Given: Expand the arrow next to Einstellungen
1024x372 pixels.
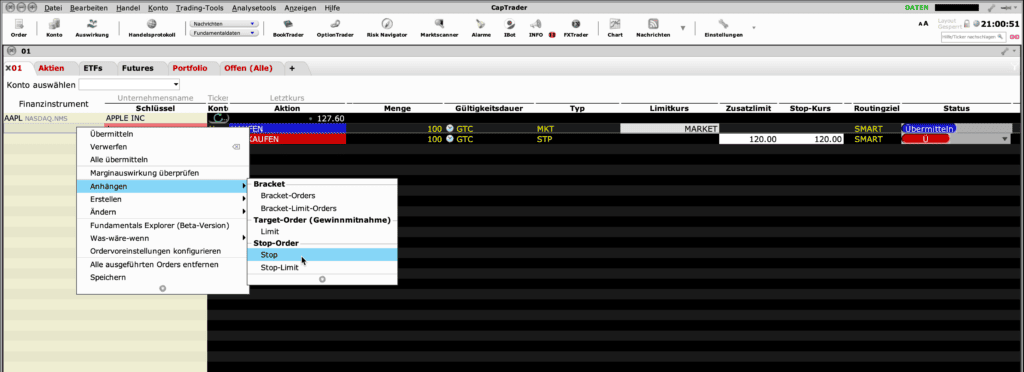Looking at the screenshot, I should pyautogui.click(x=754, y=28).
